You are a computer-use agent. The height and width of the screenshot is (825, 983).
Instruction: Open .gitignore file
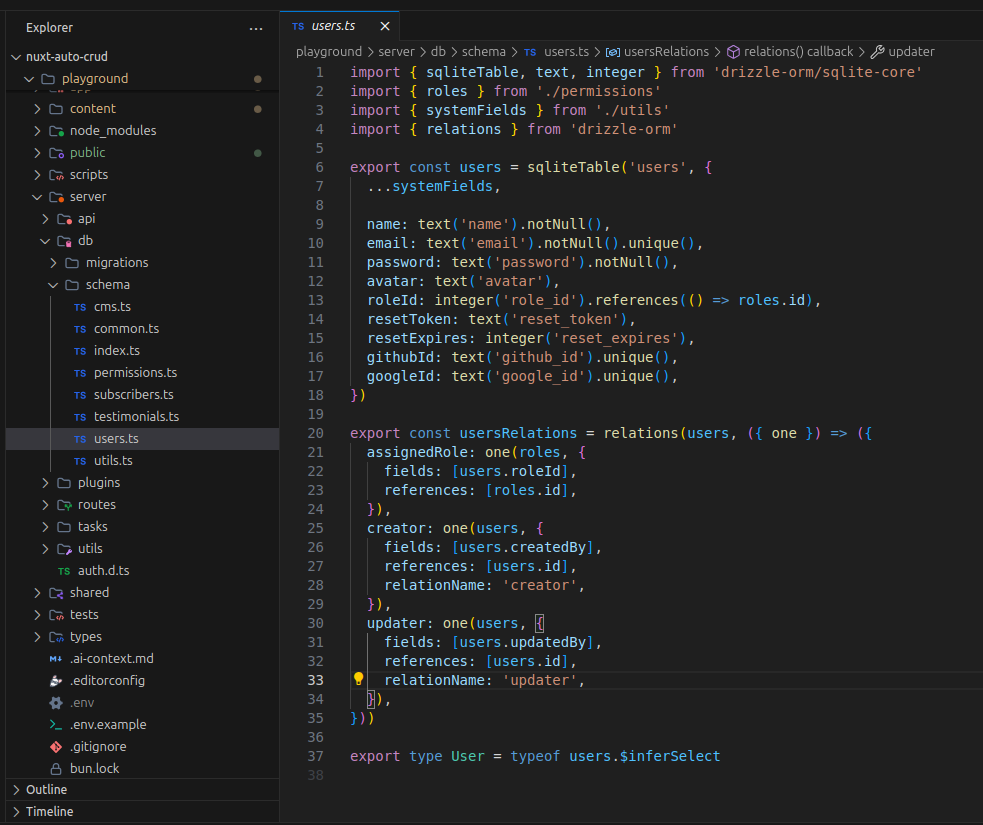tap(98, 747)
